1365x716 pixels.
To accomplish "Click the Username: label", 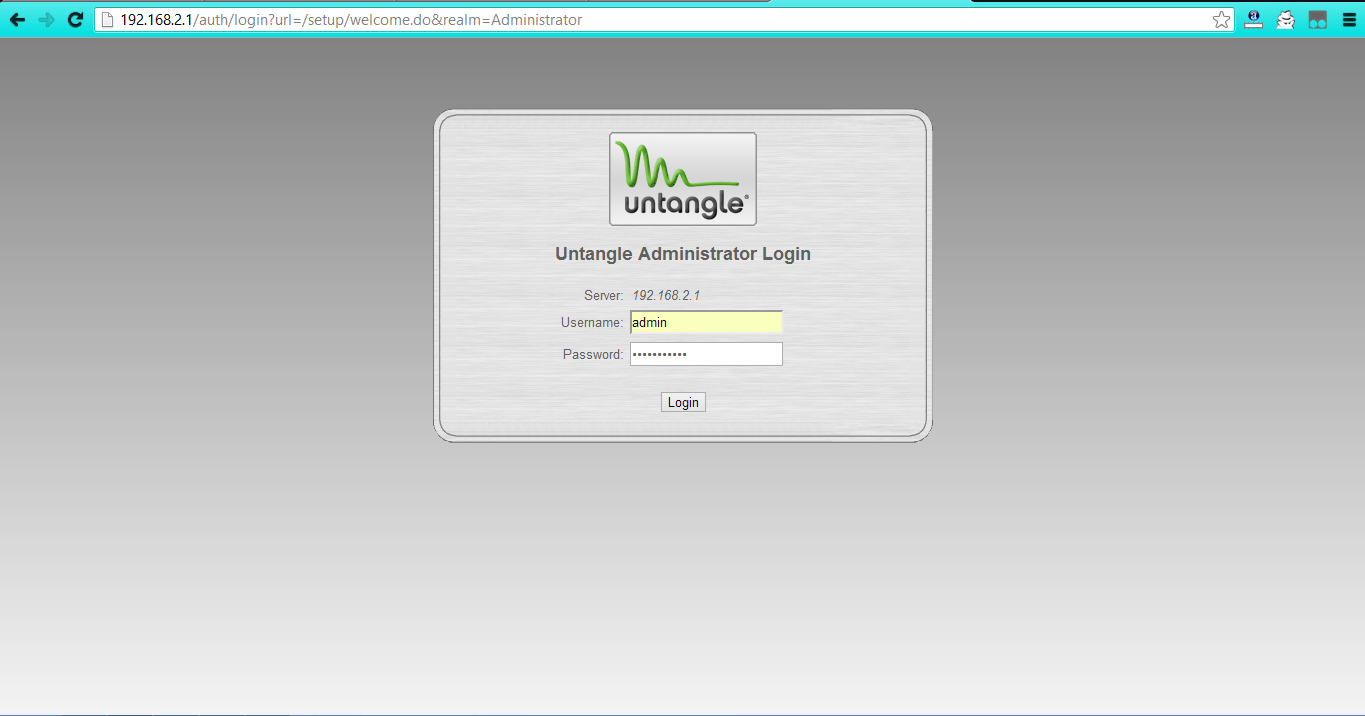I will coord(592,322).
